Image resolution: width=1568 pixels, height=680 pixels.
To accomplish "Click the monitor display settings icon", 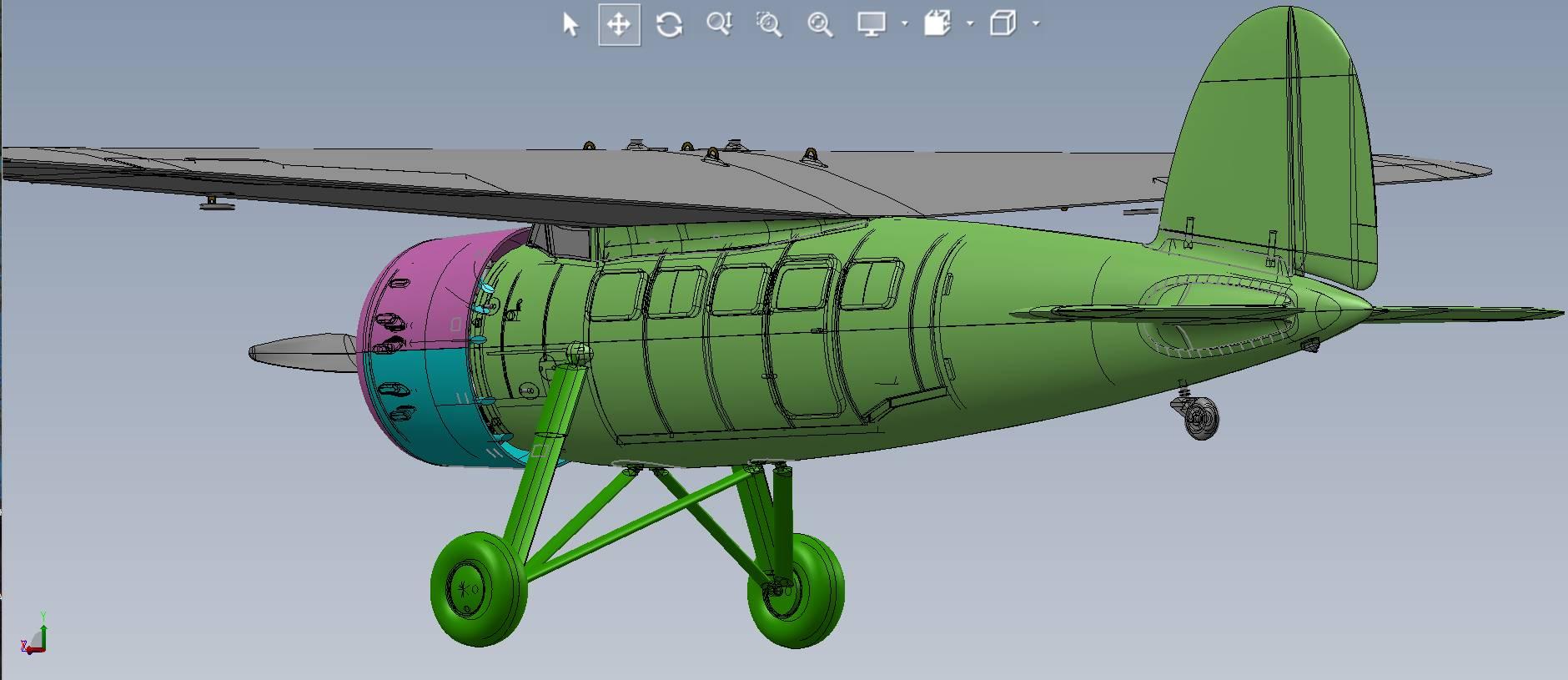I will tap(872, 24).
